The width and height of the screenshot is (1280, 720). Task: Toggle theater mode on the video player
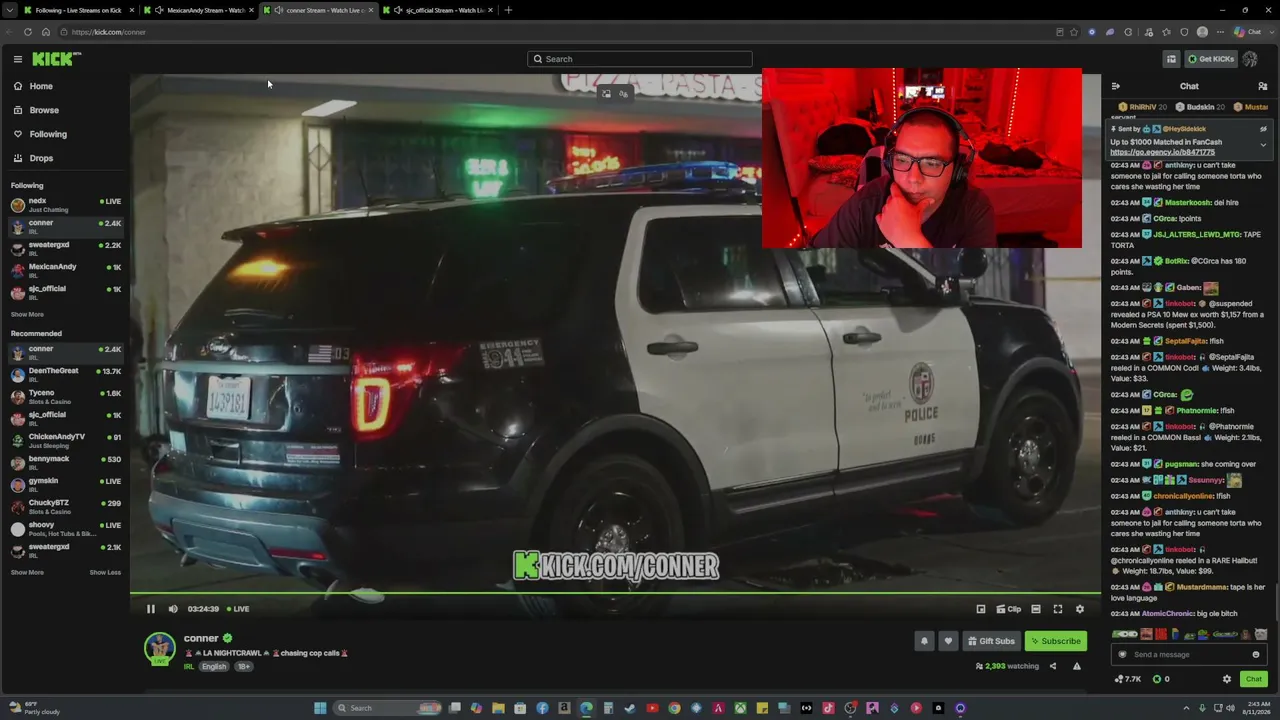click(1036, 609)
